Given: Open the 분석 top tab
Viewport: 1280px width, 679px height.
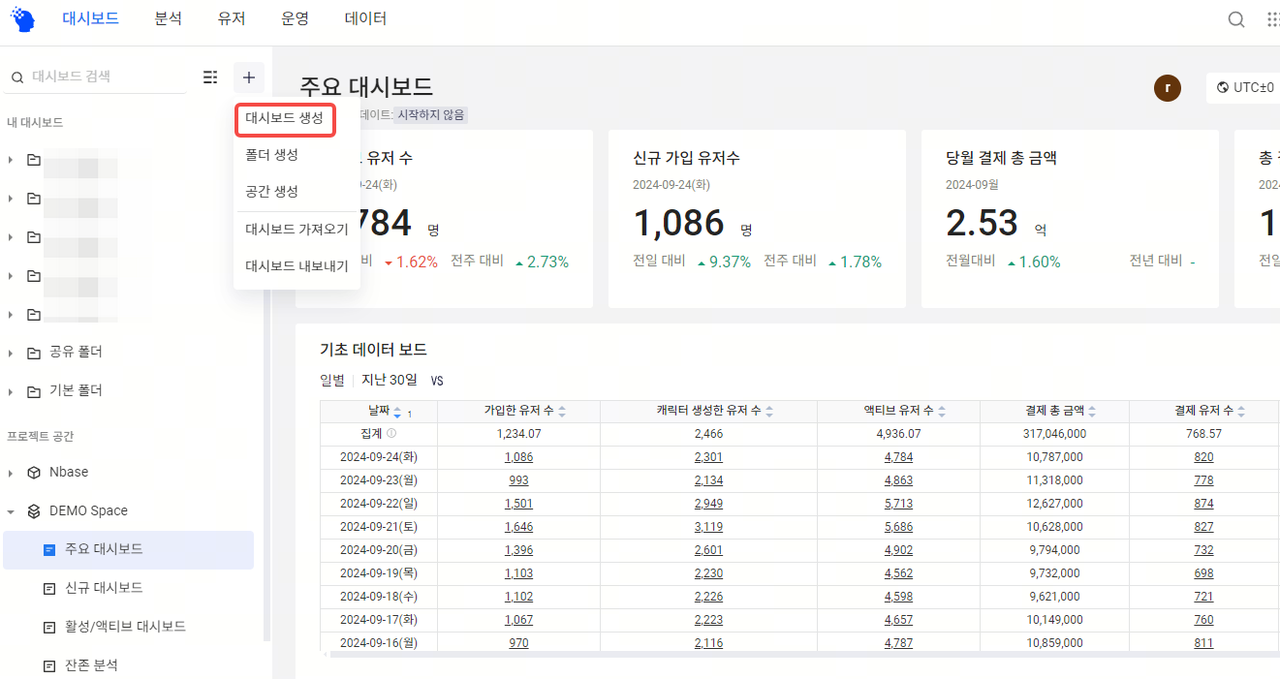Looking at the screenshot, I should pos(168,19).
